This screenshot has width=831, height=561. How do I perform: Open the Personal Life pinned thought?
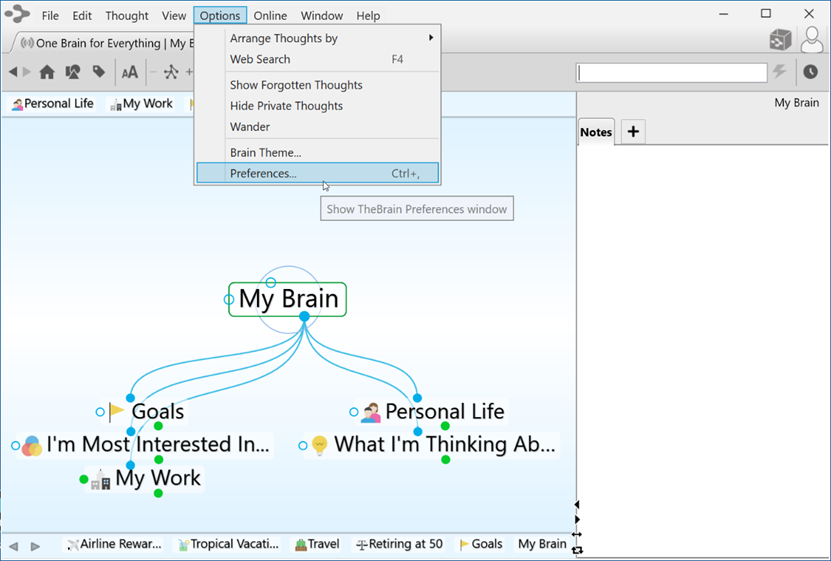[52, 104]
